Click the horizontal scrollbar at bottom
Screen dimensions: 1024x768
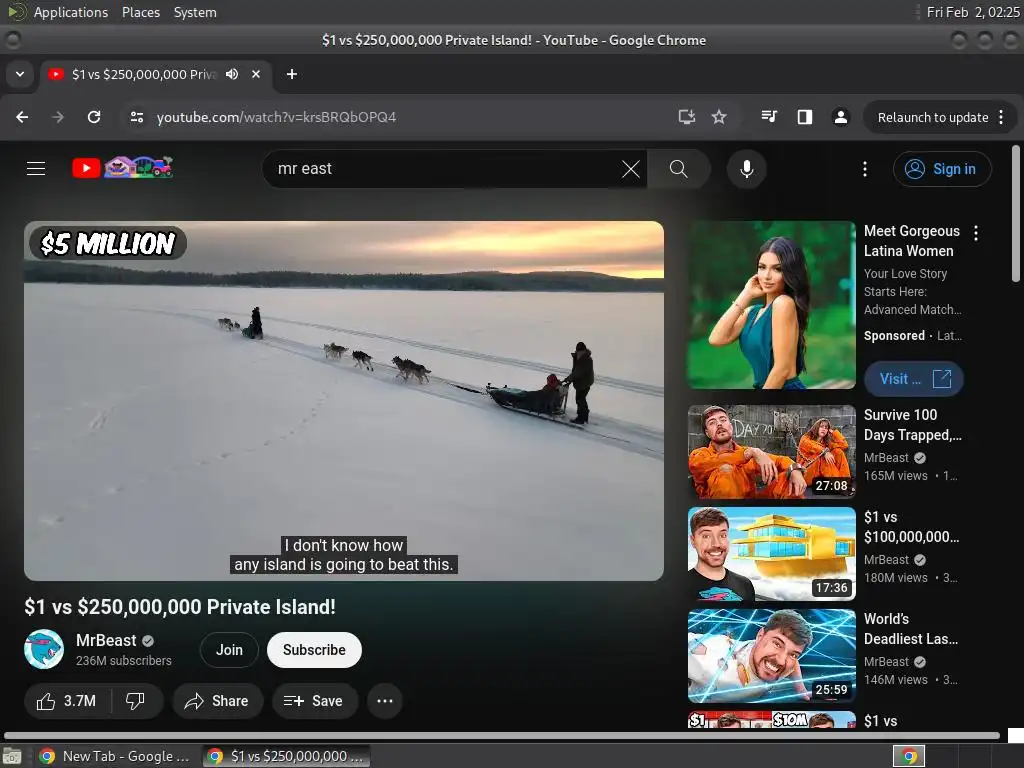click(x=502, y=735)
